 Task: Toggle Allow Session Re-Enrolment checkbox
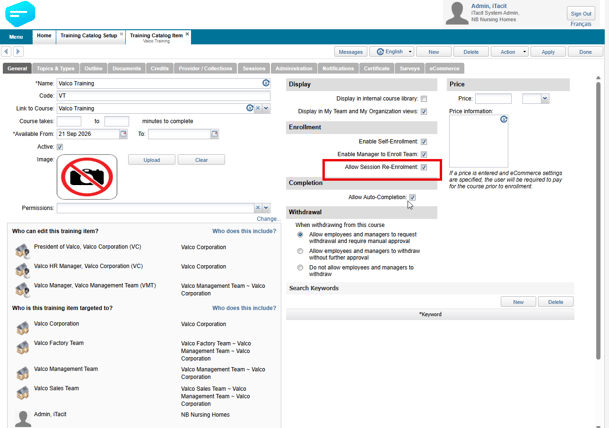click(x=424, y=167)
